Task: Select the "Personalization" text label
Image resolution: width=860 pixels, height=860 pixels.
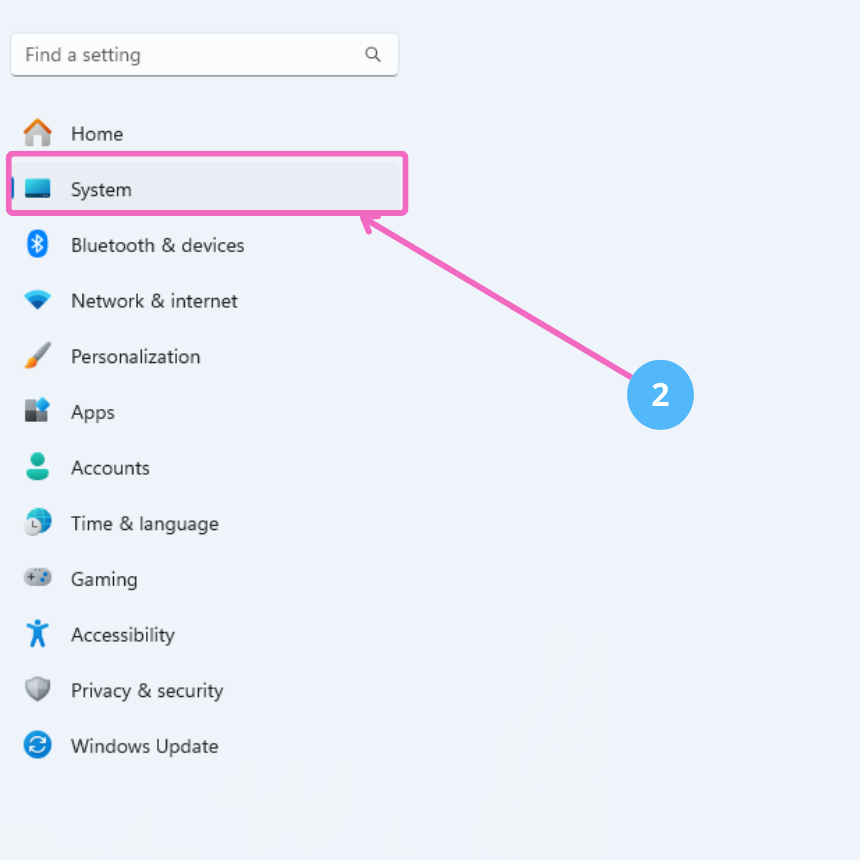Action: click(135, 357)
